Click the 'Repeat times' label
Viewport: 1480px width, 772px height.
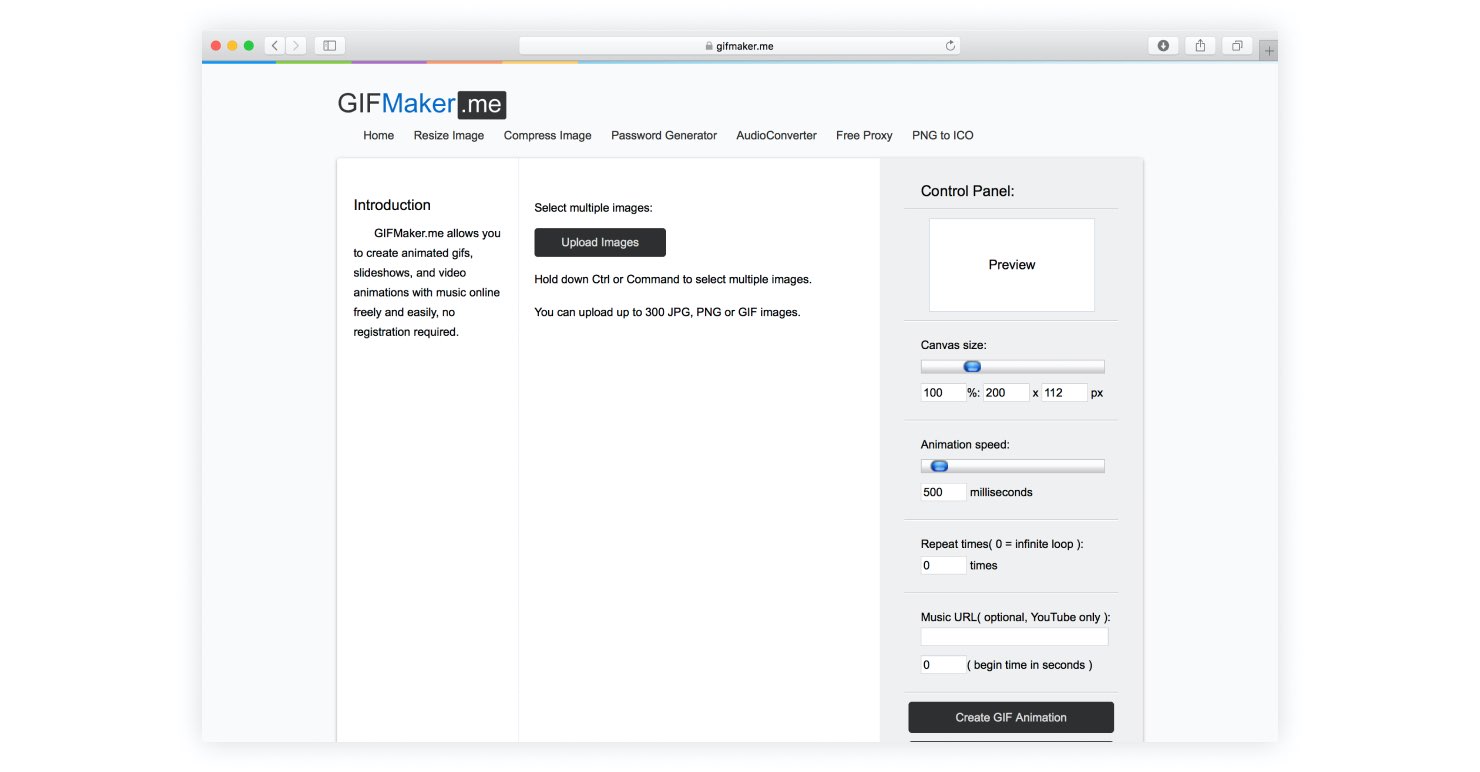click(x=1002, y=544)
